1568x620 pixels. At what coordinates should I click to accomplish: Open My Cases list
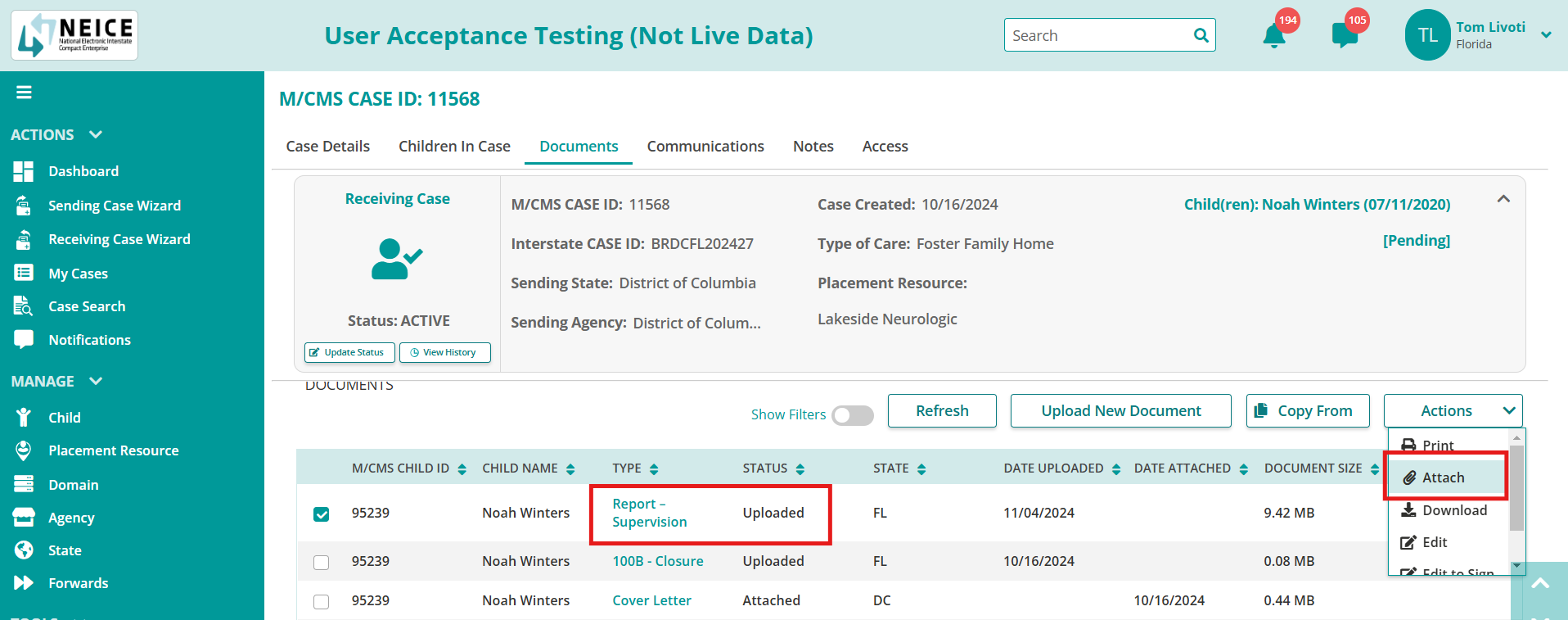(78, 274)
